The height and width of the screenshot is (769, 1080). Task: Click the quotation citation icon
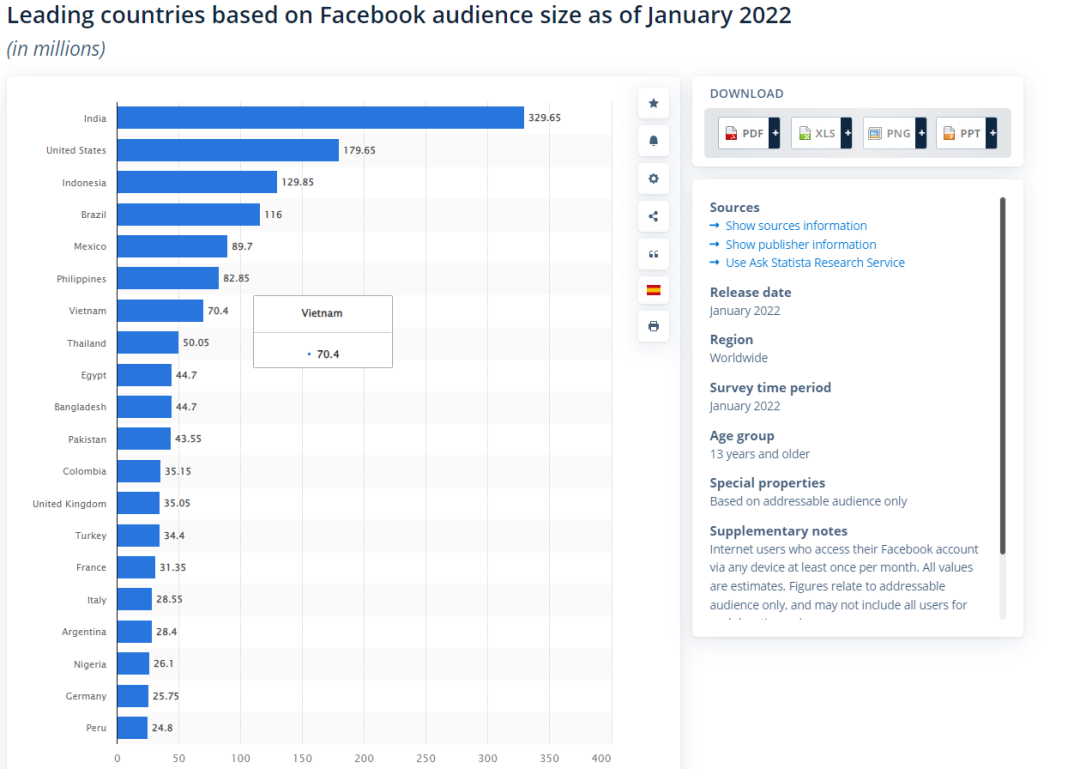coord(654,254)
